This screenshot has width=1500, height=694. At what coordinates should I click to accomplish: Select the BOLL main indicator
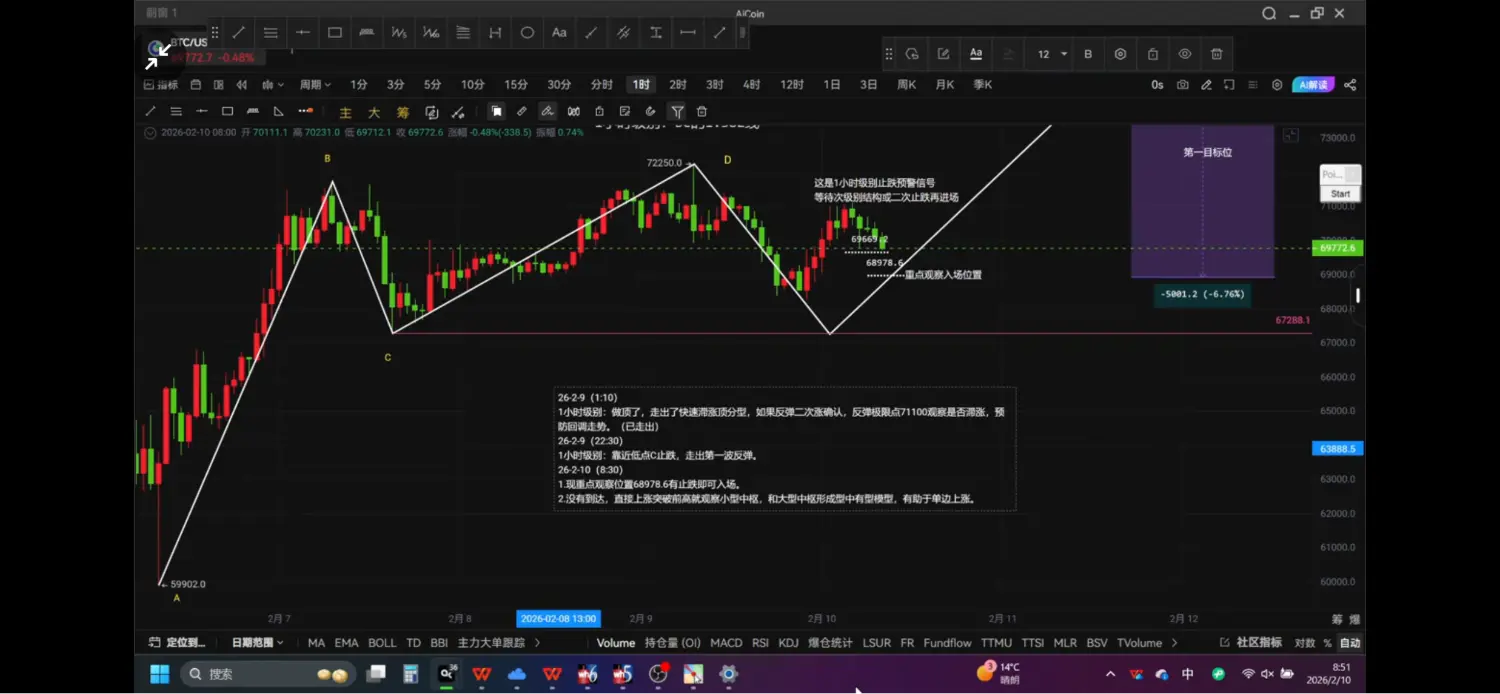click(382, 643)
